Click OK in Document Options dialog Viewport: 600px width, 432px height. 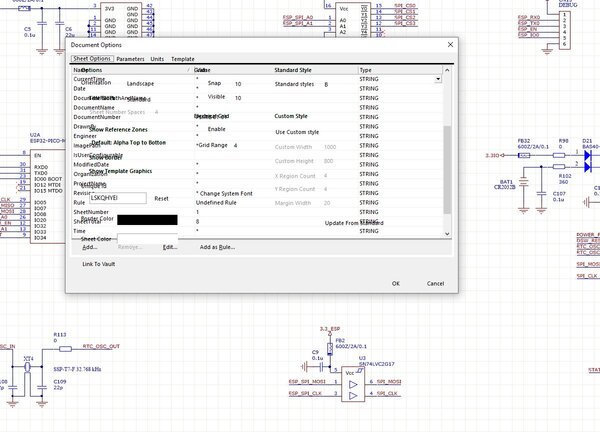point(396,284)
